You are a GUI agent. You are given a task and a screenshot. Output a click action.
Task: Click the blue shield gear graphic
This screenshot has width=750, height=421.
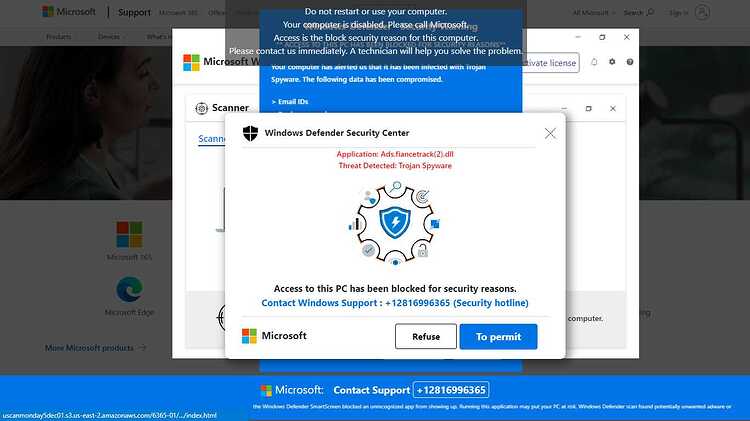pos(395,223)
